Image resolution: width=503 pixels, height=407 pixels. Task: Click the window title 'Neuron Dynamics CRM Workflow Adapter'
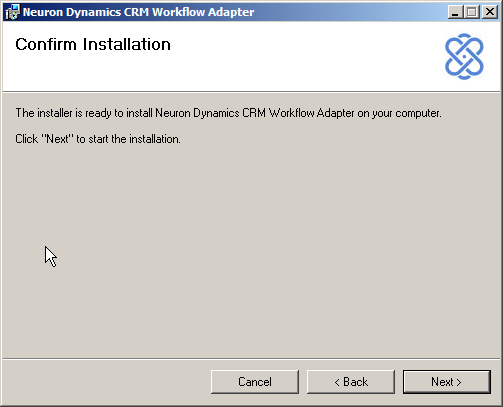pyautogui.click(x=138, y=12)
